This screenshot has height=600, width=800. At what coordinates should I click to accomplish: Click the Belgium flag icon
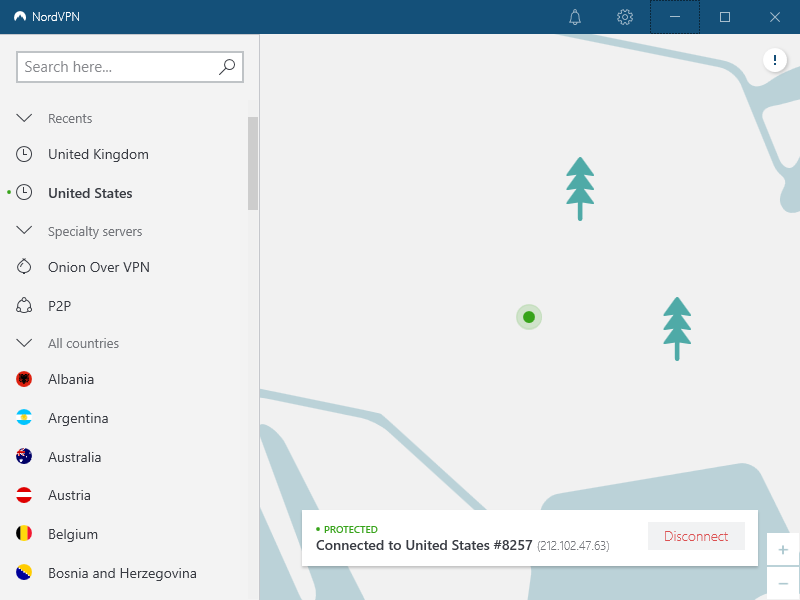[x=24, y=533]
